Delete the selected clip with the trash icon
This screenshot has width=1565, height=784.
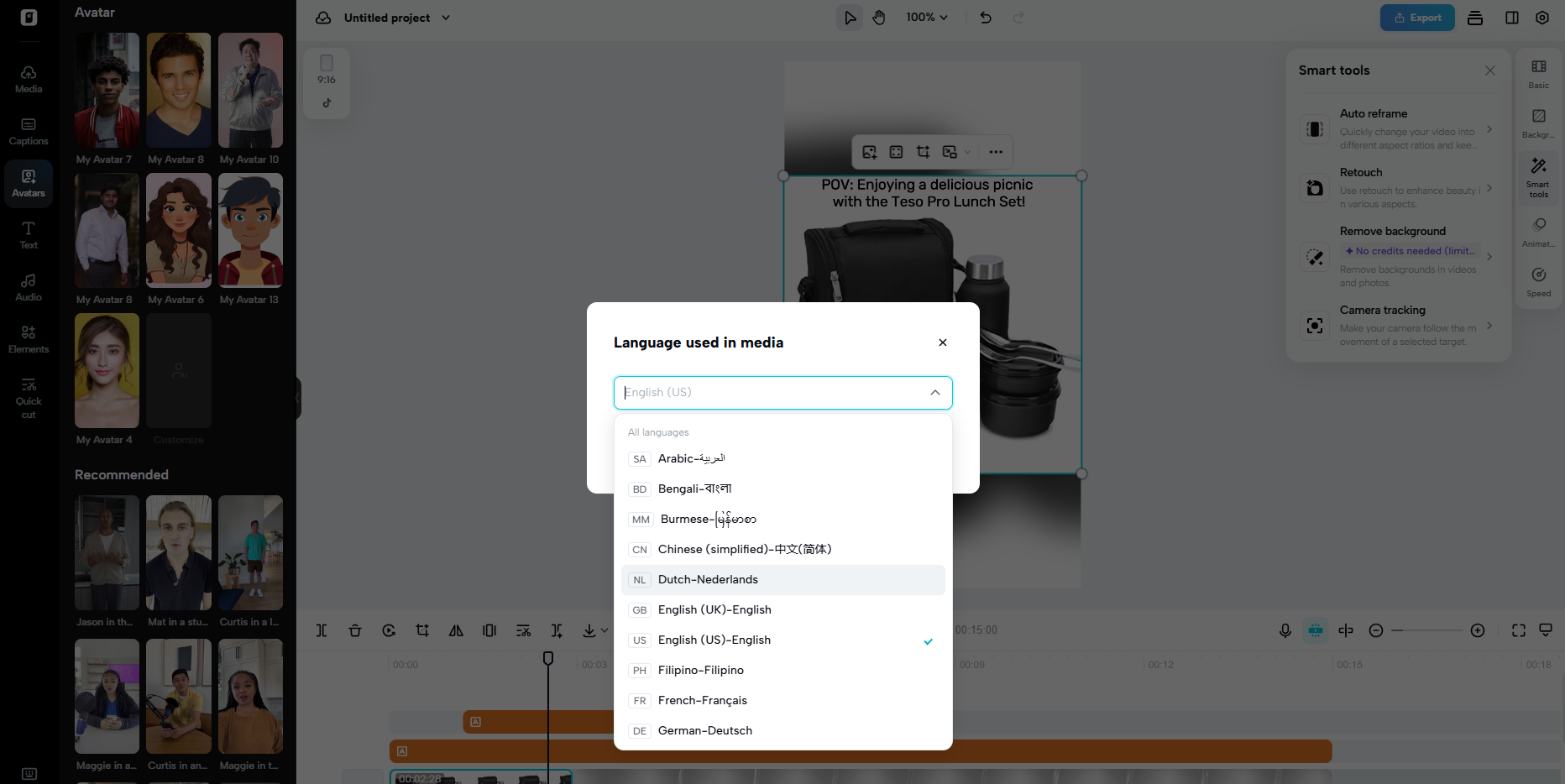point(355,630)
